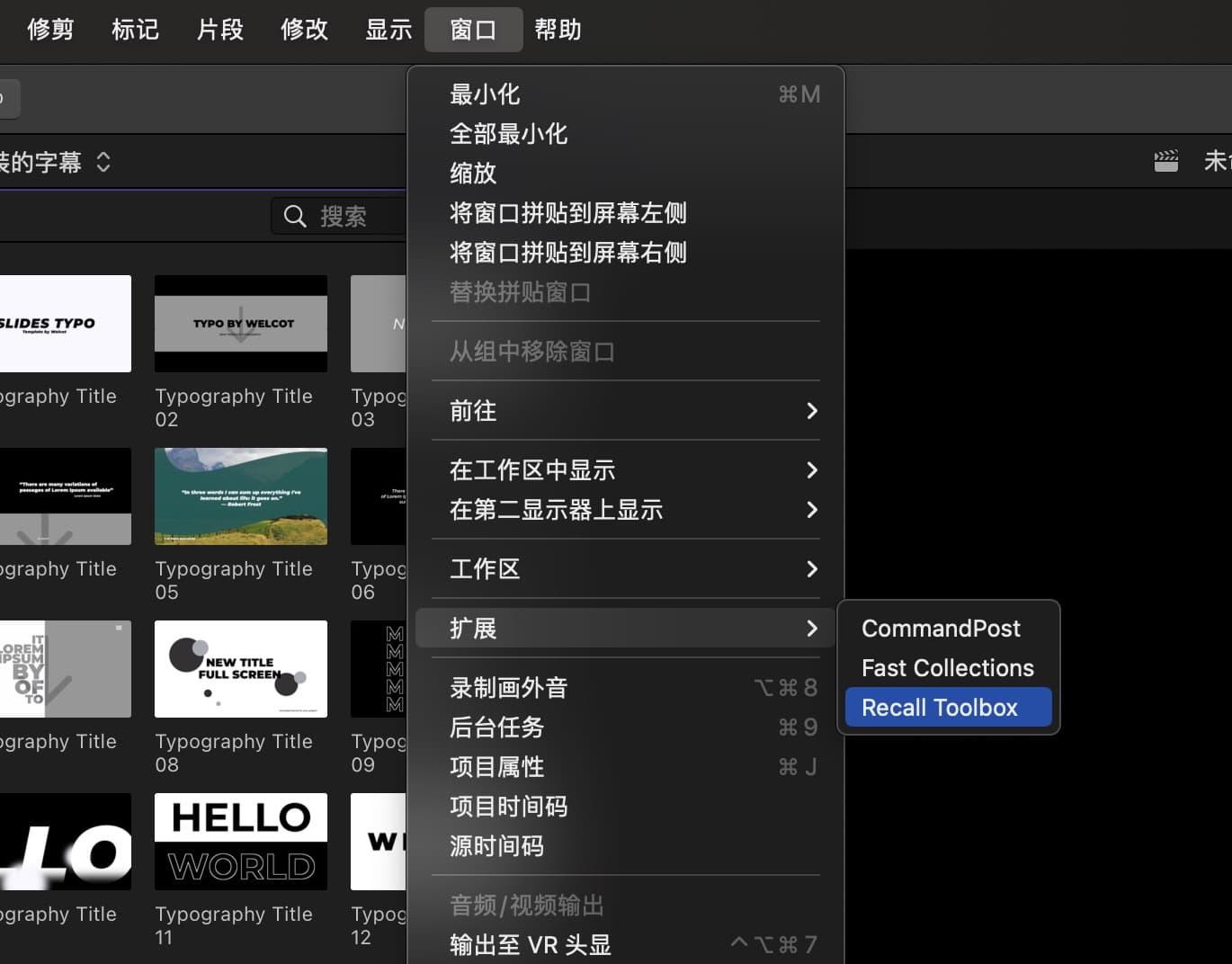The height and width of the screenshot is (964, 1232).
Task: Select Typography Title 02 thumbnail
Action: point(241,324)
